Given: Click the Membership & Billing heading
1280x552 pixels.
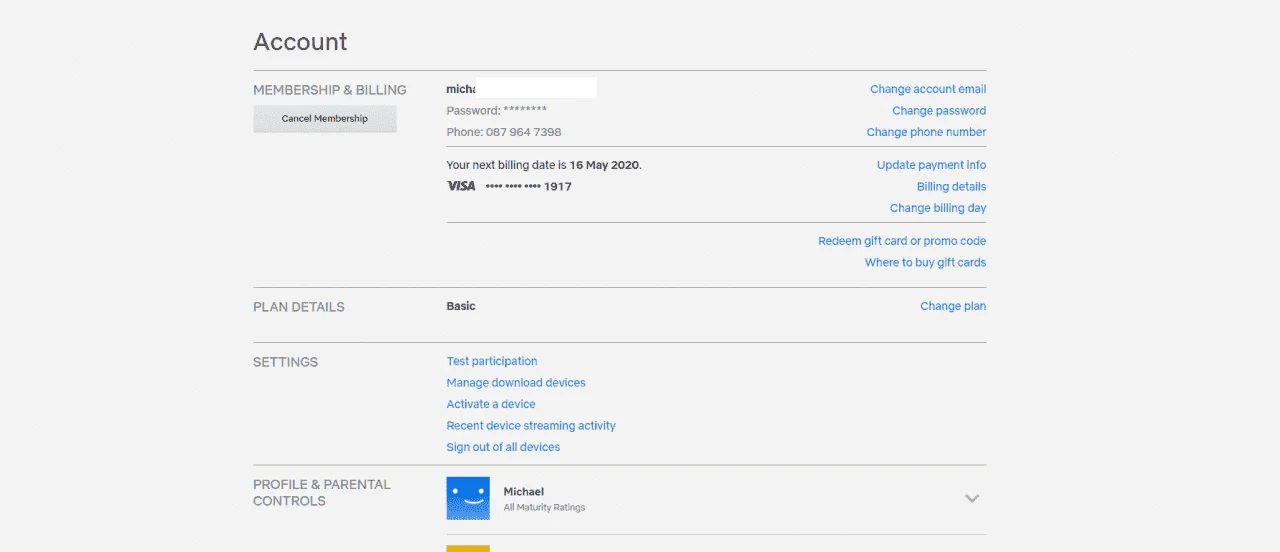Looking at the screenshot, I should tap(330, 90).
